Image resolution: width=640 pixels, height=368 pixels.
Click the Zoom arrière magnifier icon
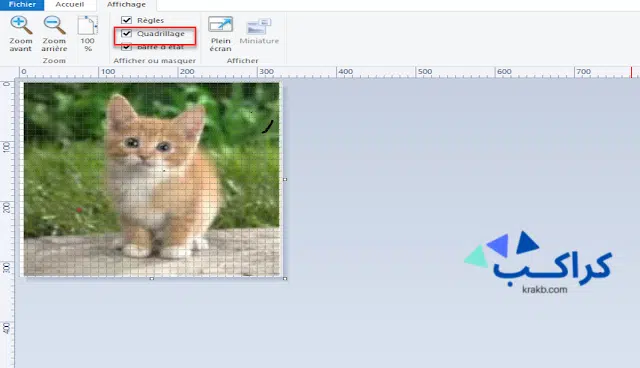pos(54,25)
